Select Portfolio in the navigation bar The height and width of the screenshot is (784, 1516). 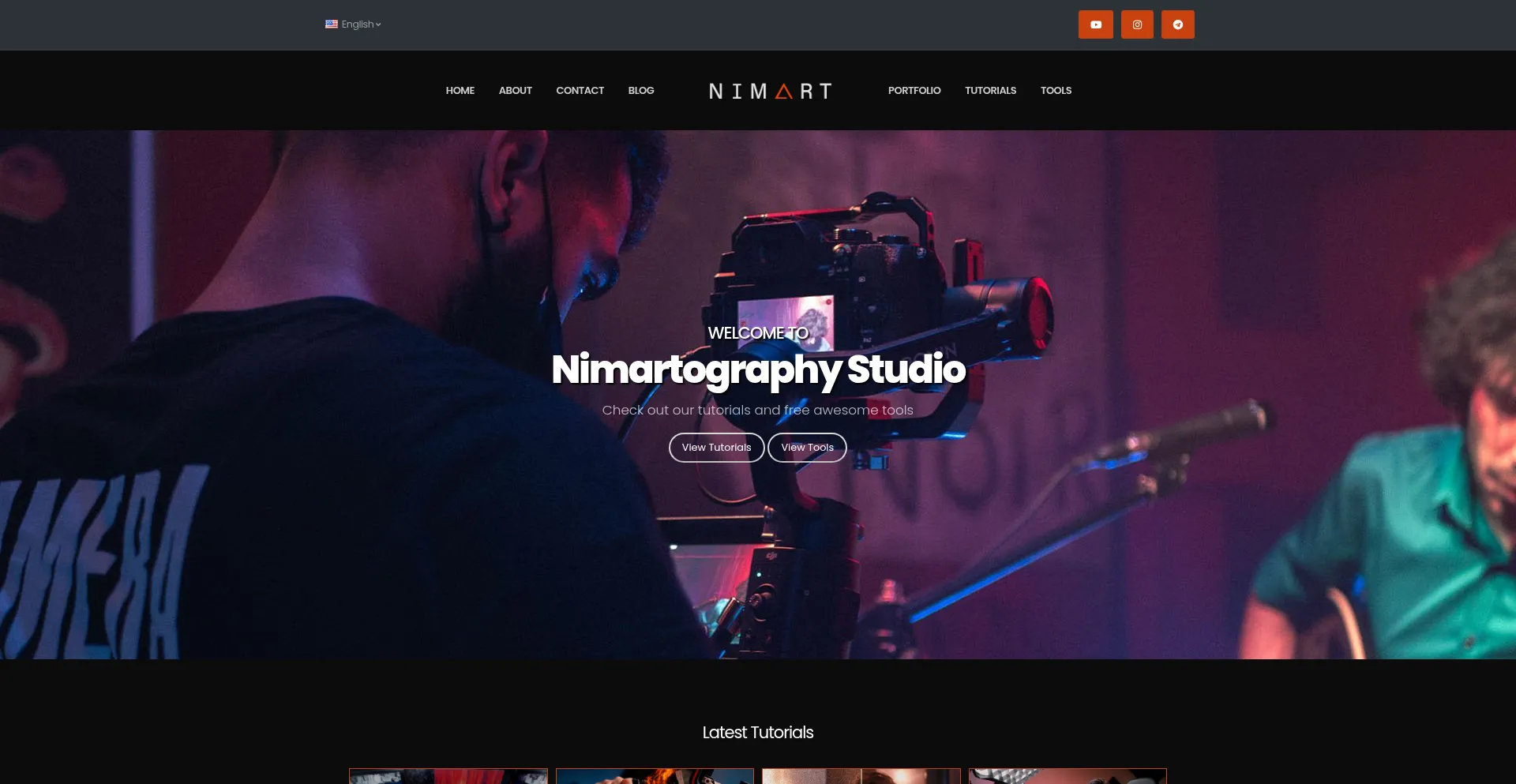click(x=914, y=91)
